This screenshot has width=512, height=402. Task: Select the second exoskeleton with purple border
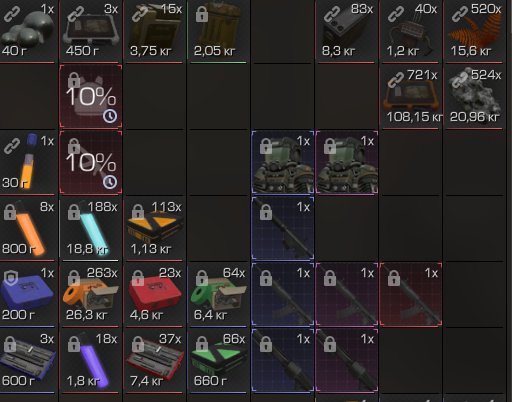347,162
